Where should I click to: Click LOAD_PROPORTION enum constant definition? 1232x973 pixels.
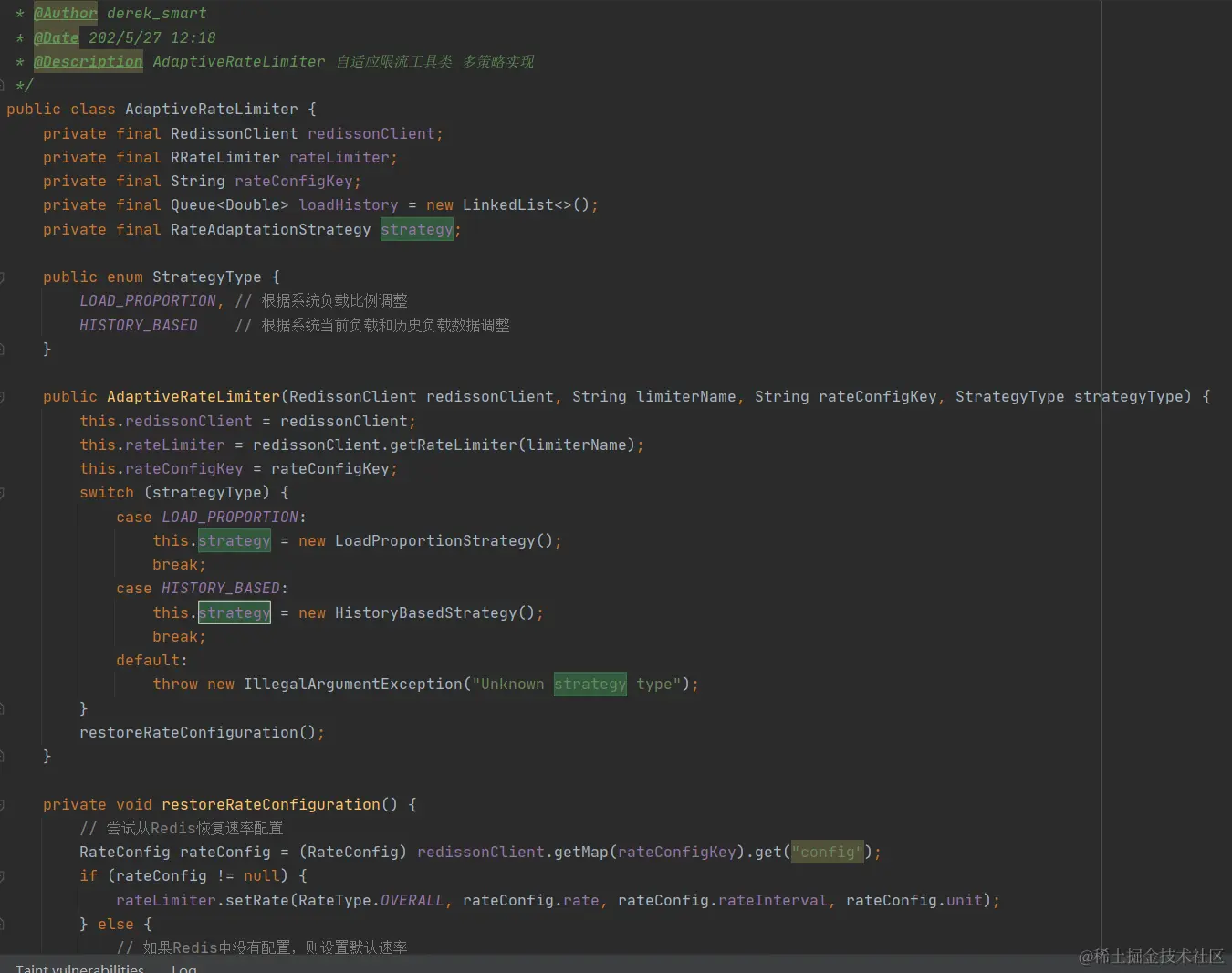(x=148, y=301)
